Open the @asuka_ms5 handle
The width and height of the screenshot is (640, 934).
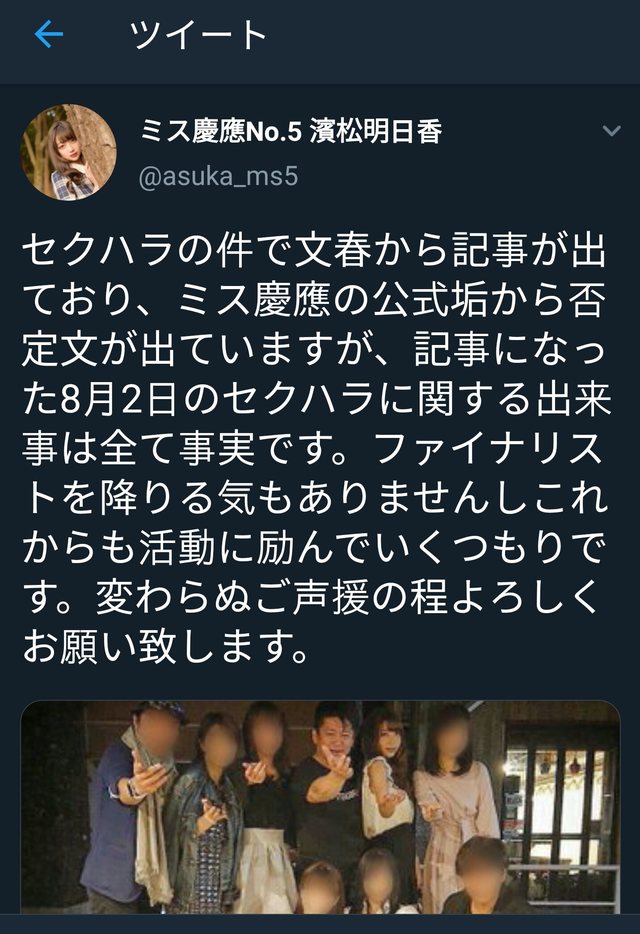coord(218,177)
